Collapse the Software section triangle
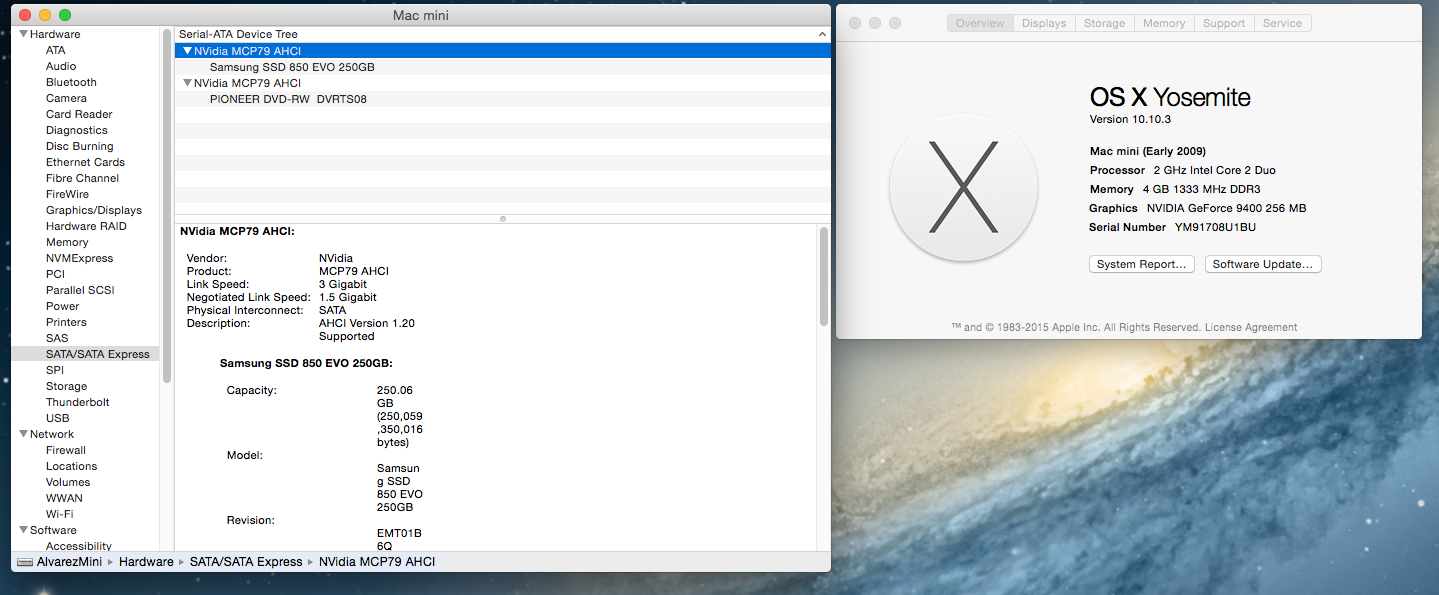1439x595 pixels. (x=23, y=530)
